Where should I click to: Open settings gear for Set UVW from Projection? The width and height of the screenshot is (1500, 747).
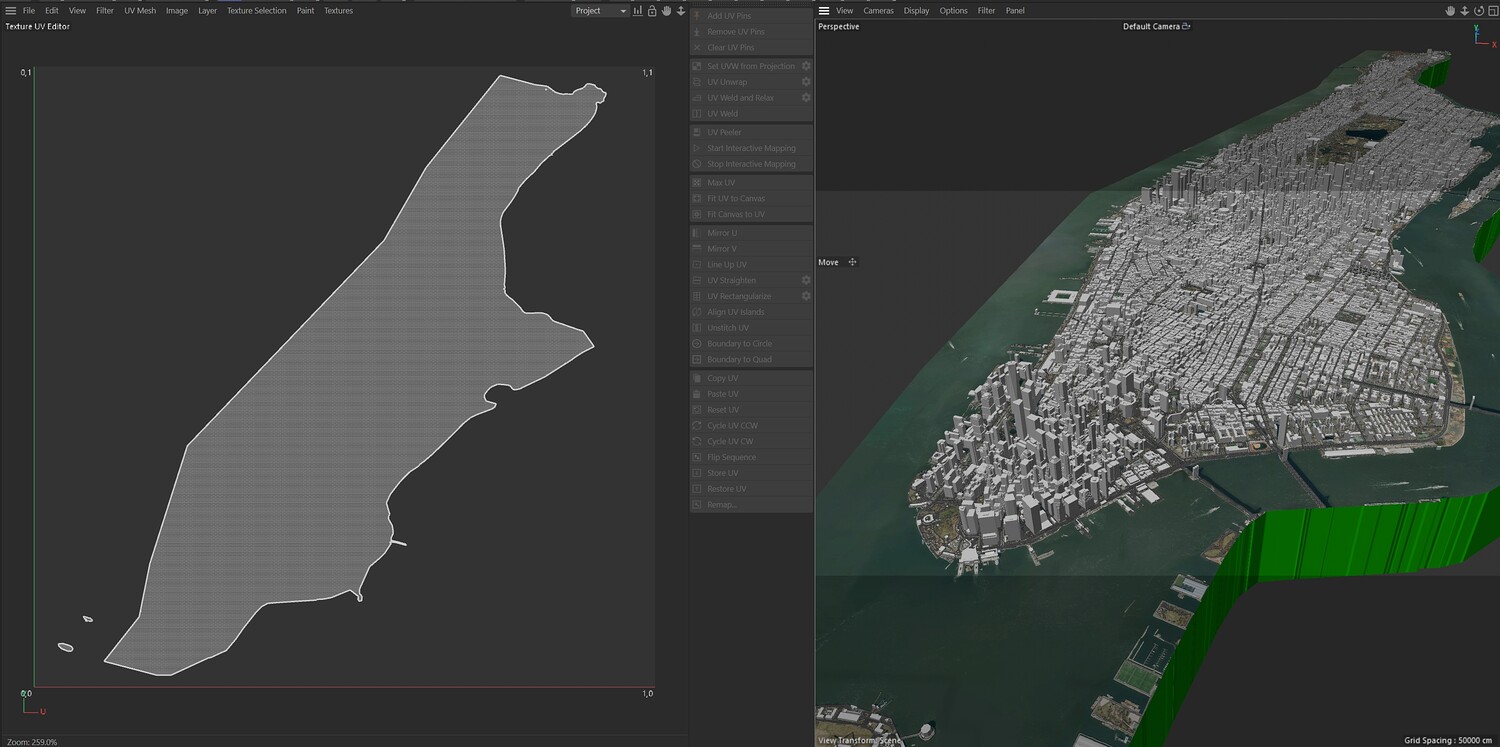click(x=806, y=66)
